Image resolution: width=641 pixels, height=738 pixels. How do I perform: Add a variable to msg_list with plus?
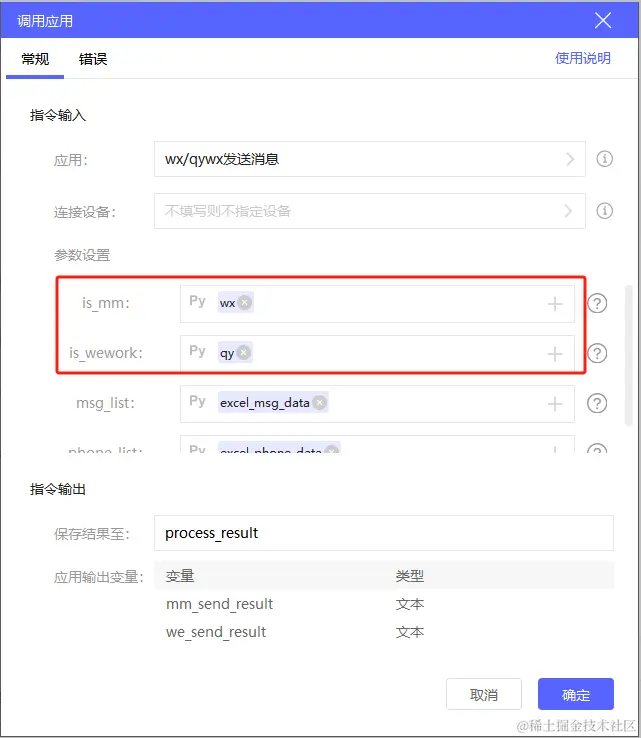pos(555,404)
